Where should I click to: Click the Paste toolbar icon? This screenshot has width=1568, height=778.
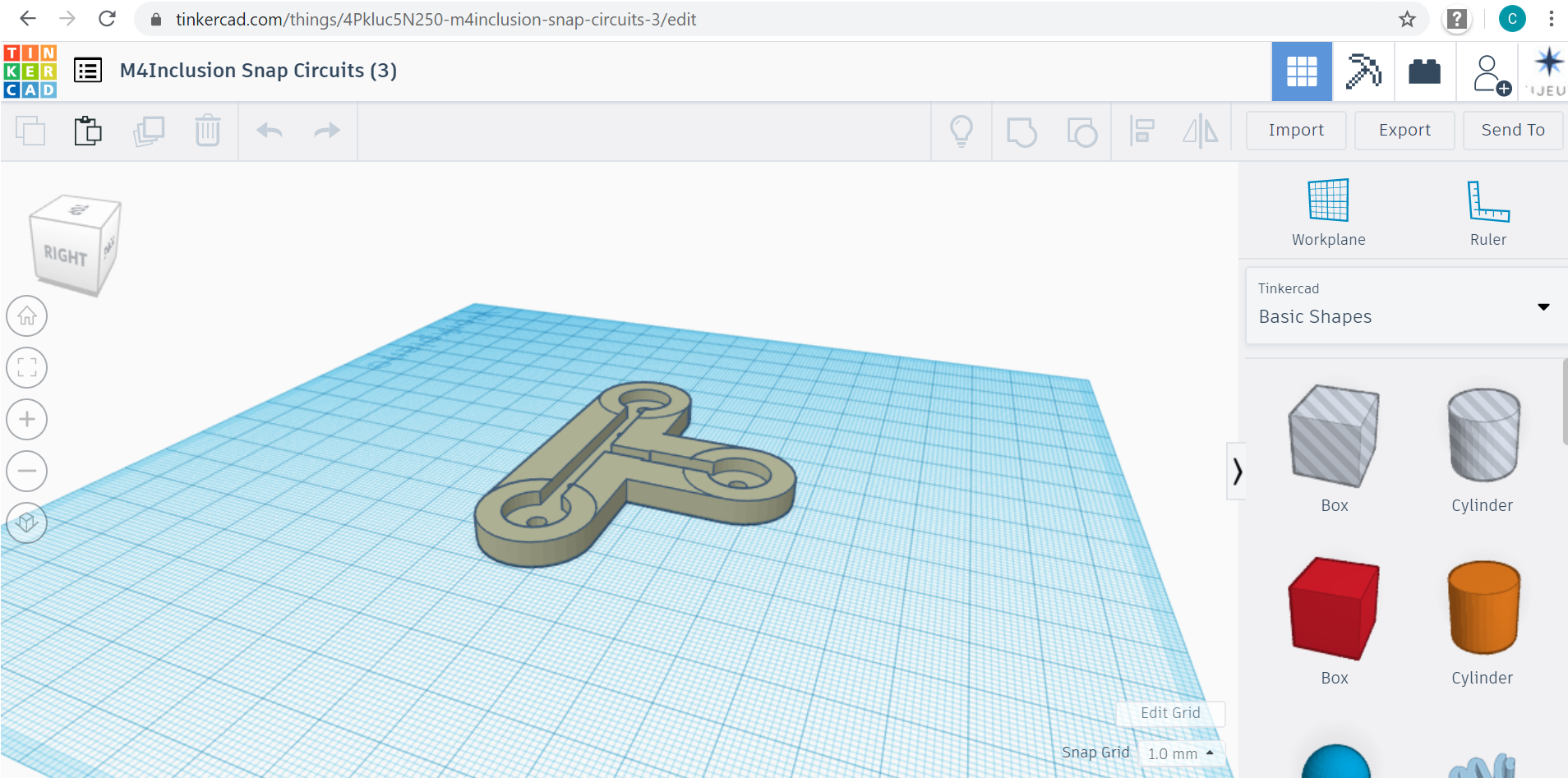[x=88, y=131]
